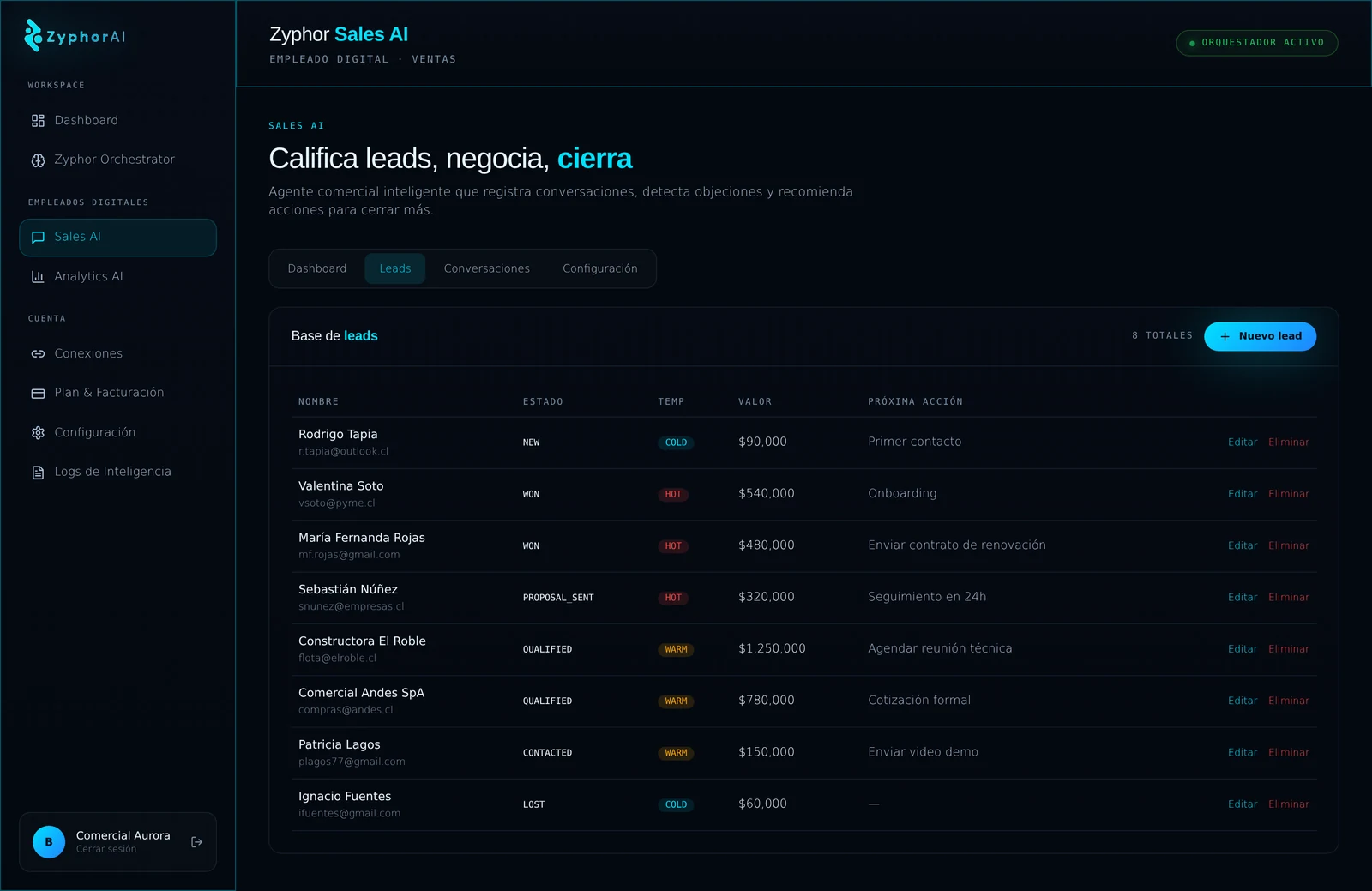Screen dimensions: 1372x891
Task: Switch to the Dashboard tab
Action: tap(317, 268)
